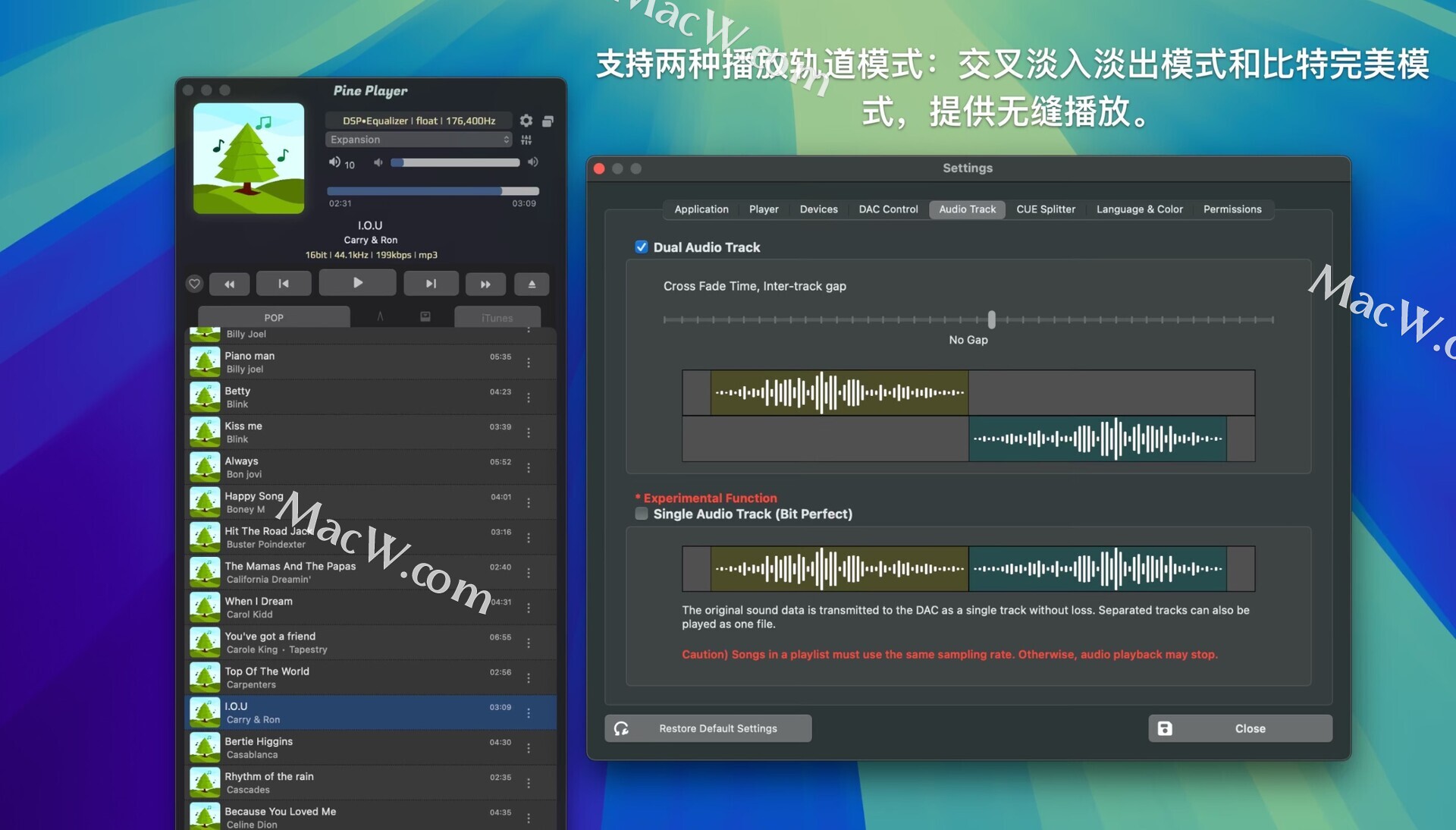Click the equalizer sliders icon

coord(526,140)
